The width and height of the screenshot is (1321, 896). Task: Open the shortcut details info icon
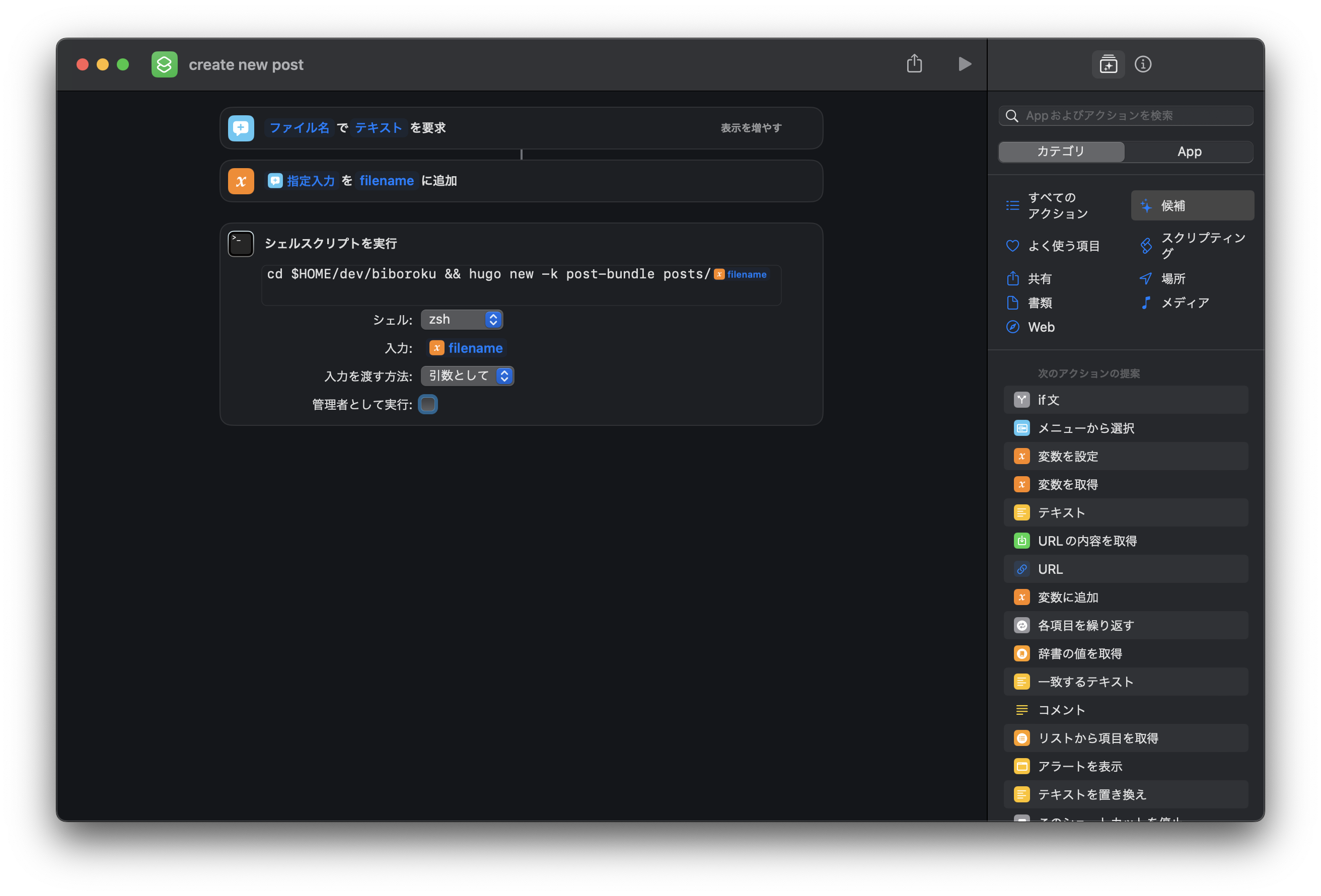[x=1142, y=64]
